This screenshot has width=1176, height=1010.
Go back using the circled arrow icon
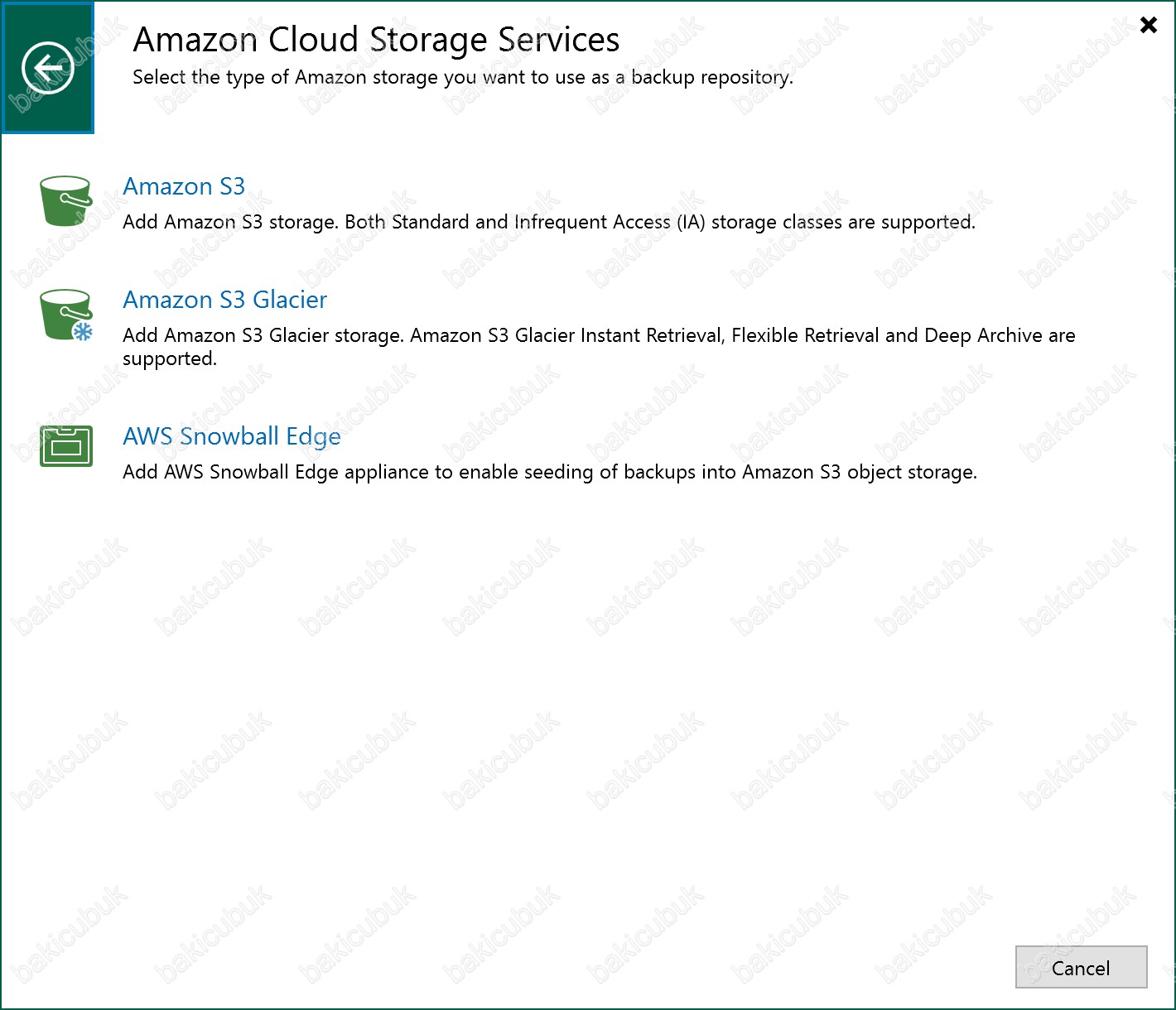click(x=48, y=67)
